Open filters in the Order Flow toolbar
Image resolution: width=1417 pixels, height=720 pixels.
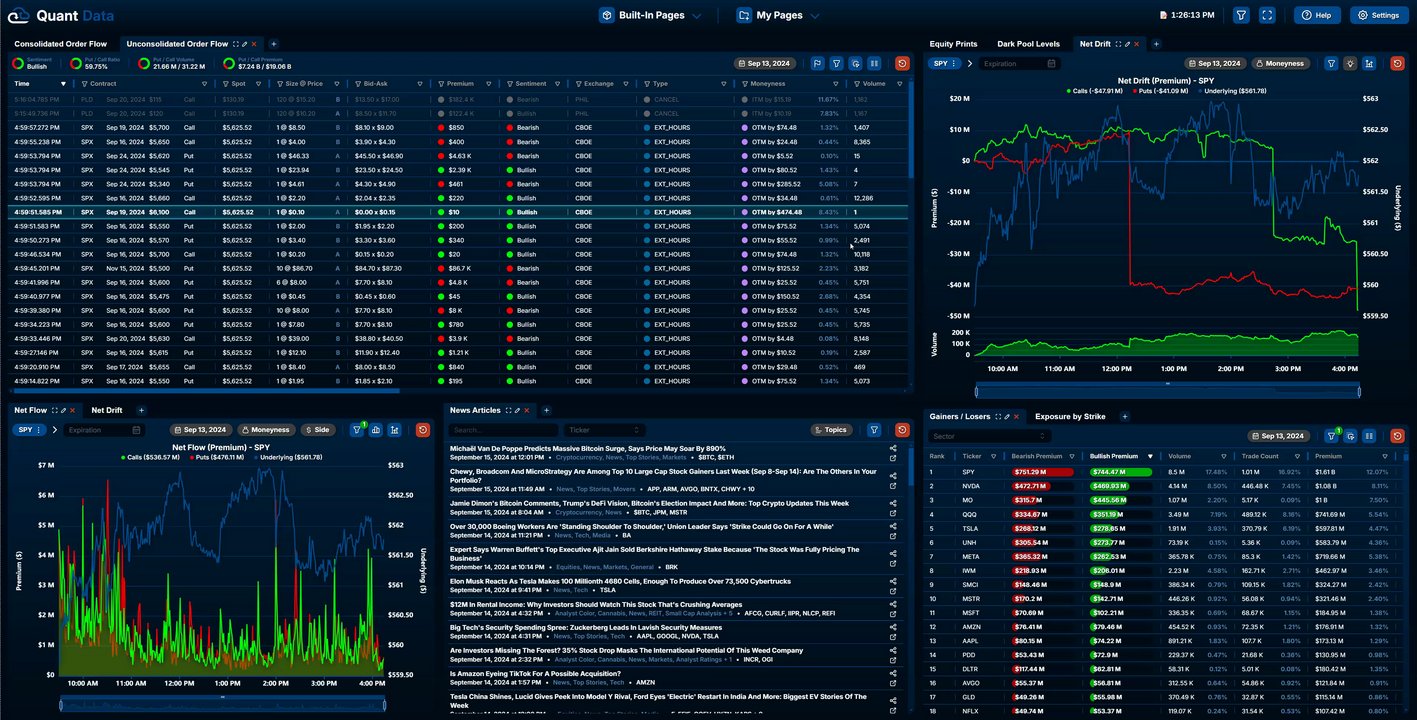pyautogui.click(x=837, y=63)
